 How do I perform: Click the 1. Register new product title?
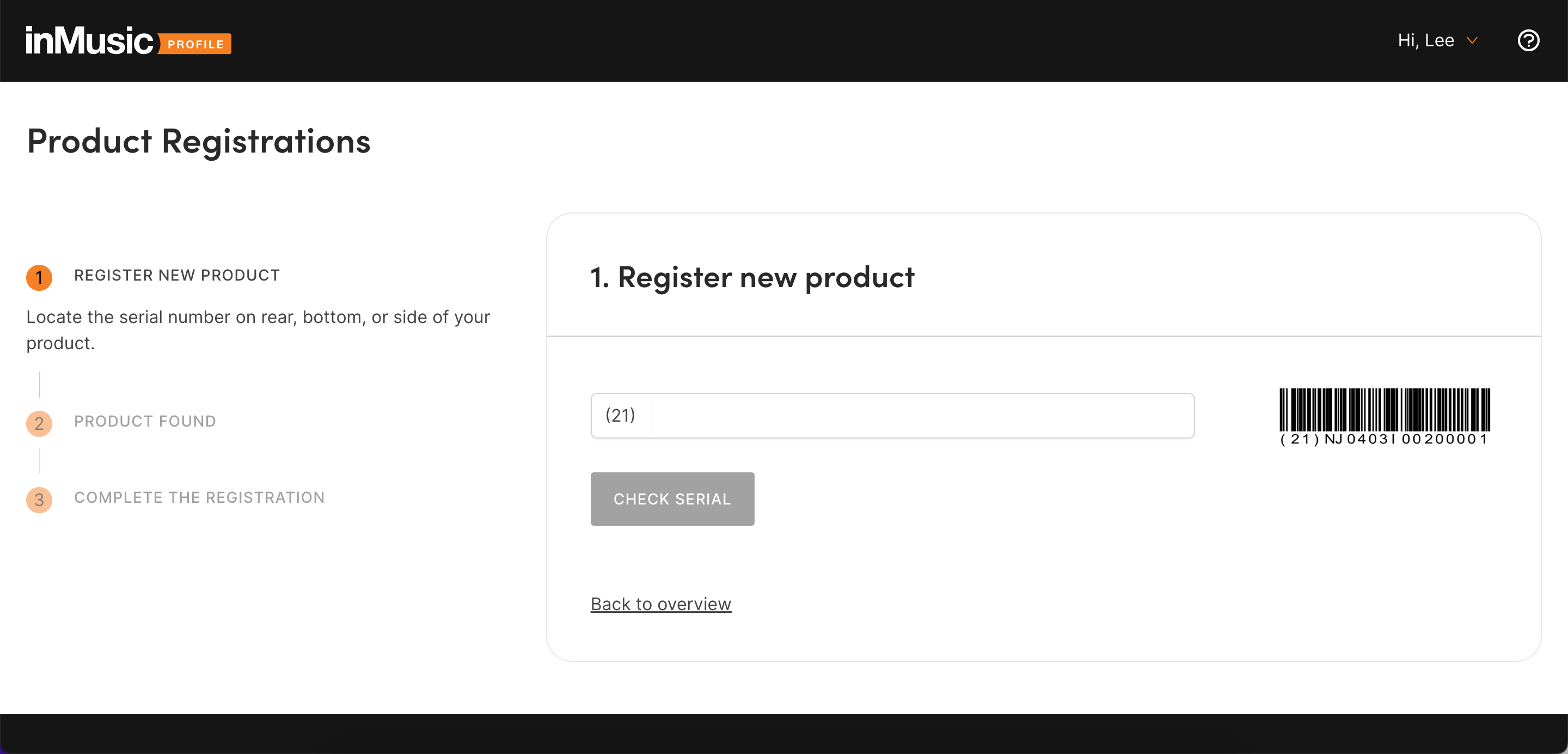tap(752, 278)
